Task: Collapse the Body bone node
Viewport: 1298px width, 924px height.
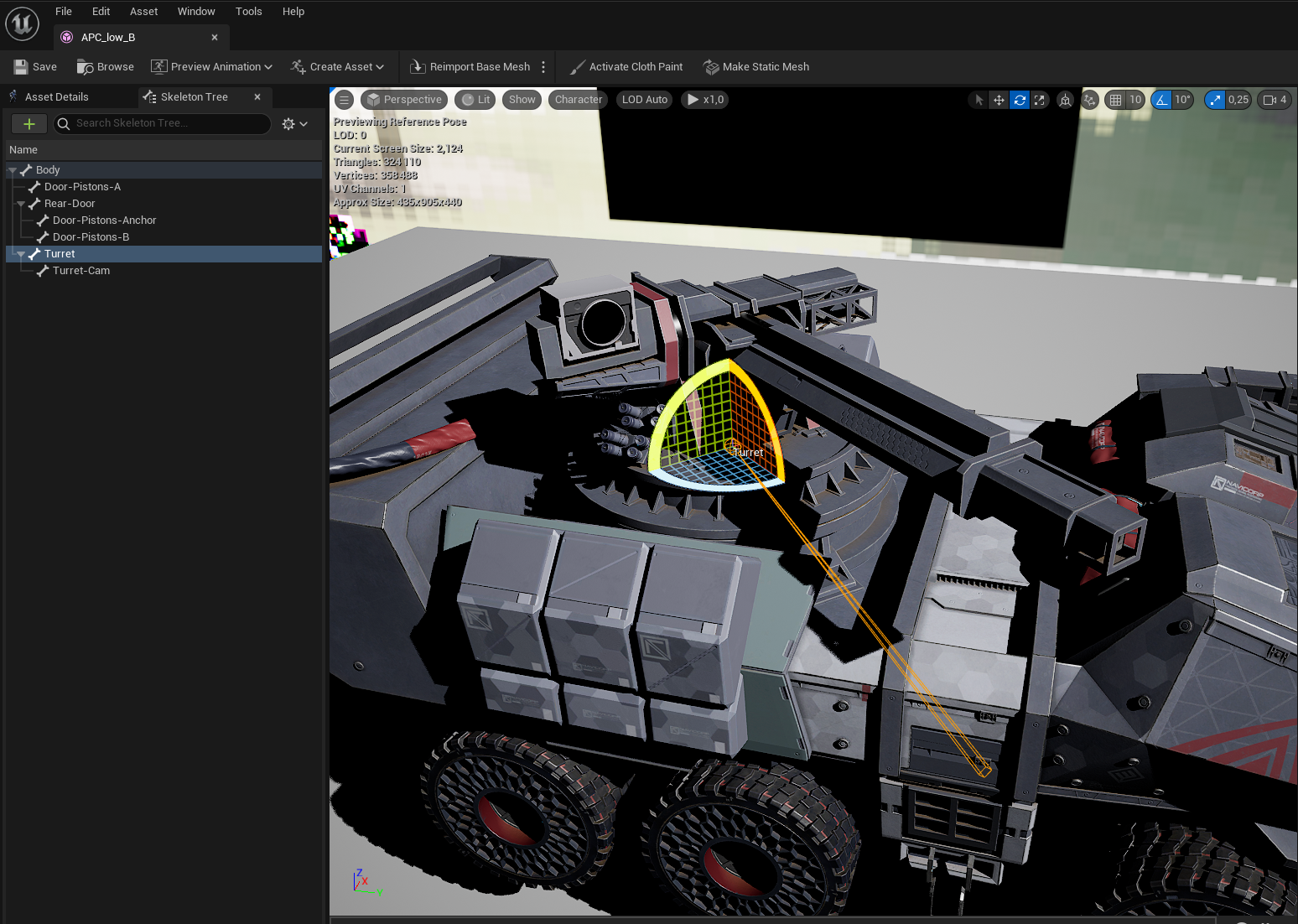Action: (13, 170)
